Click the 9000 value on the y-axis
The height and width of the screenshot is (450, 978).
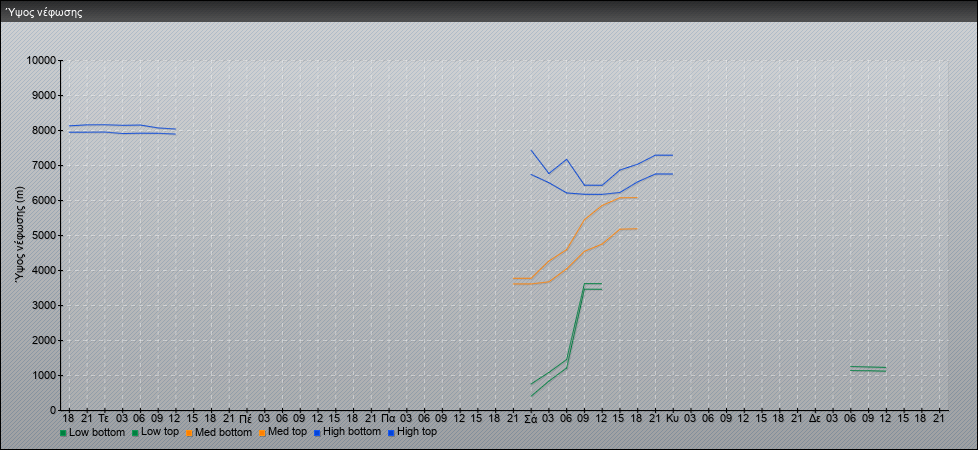pos(44,95)
